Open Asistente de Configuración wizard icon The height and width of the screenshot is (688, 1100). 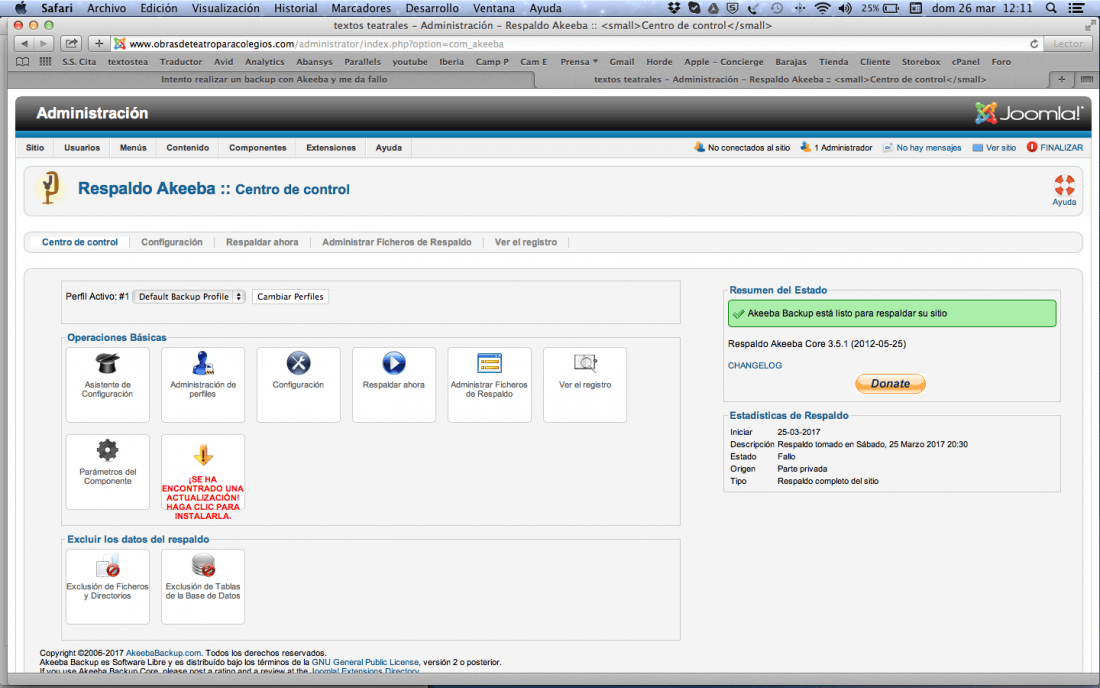click(107, 363)
